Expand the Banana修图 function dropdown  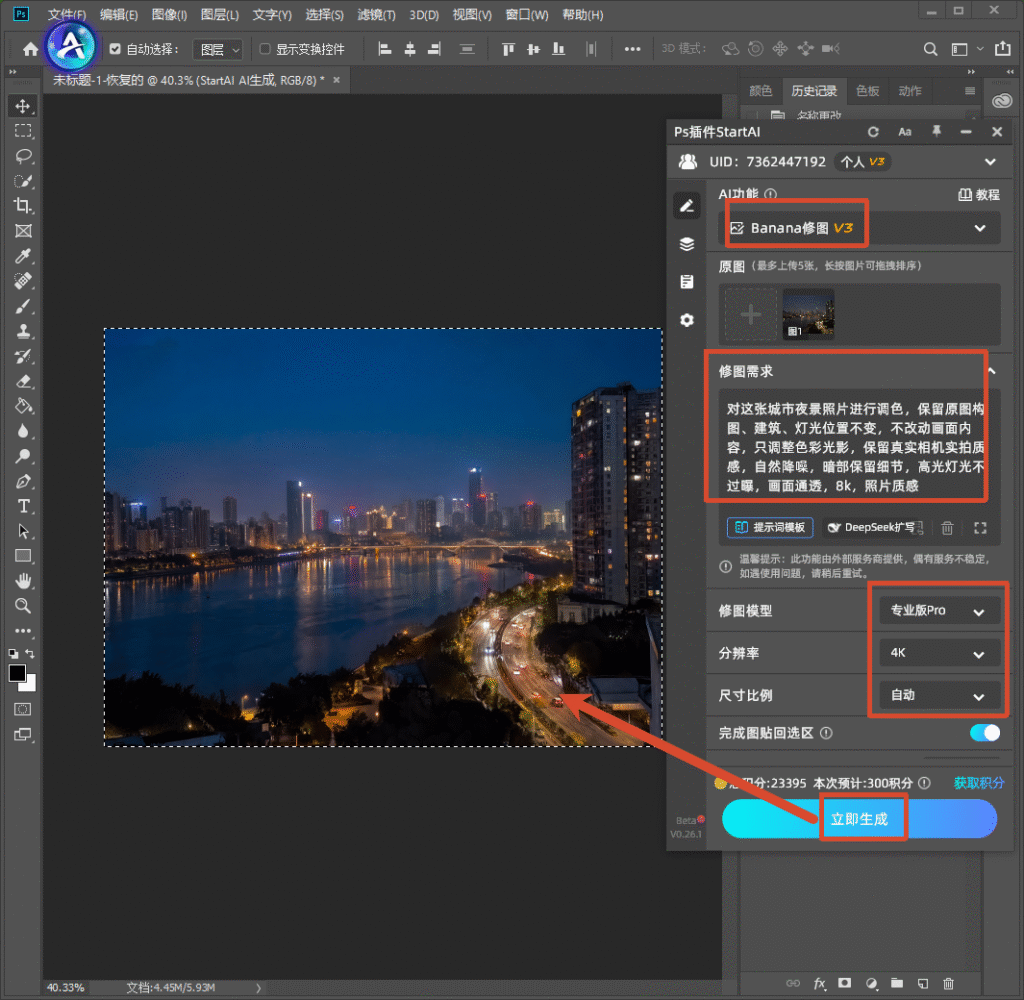(980, 228)
